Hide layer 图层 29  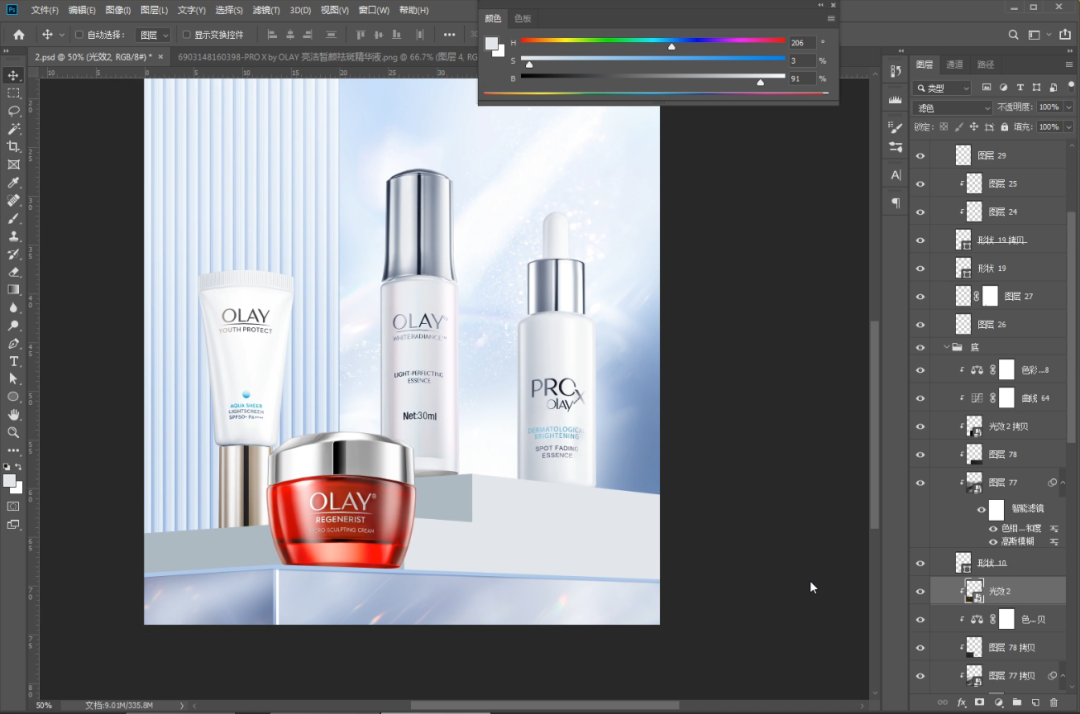(x=920, y=156)
